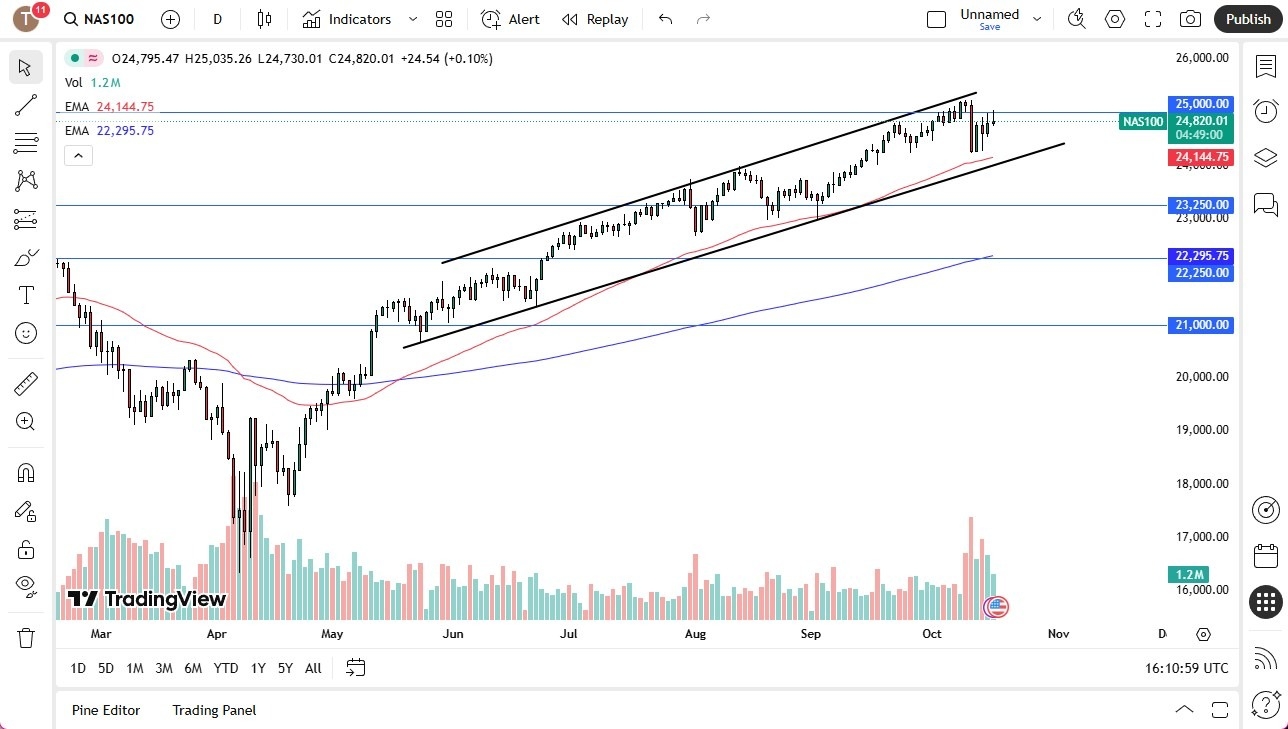Open the Trading Panel tab
The image size is (1288, 729).
coord(213,710)
